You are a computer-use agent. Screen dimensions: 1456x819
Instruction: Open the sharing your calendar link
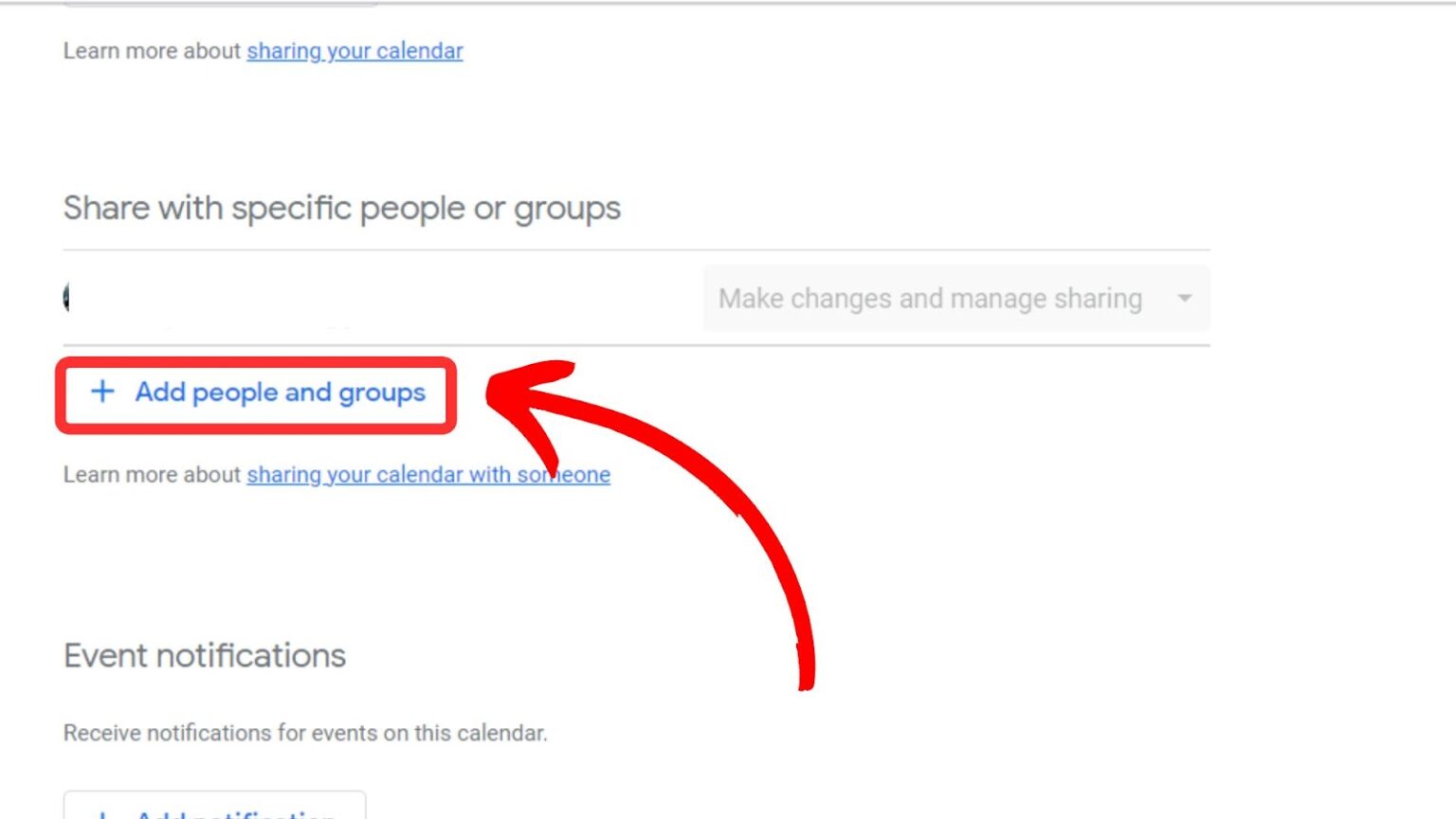coord(355,51)
